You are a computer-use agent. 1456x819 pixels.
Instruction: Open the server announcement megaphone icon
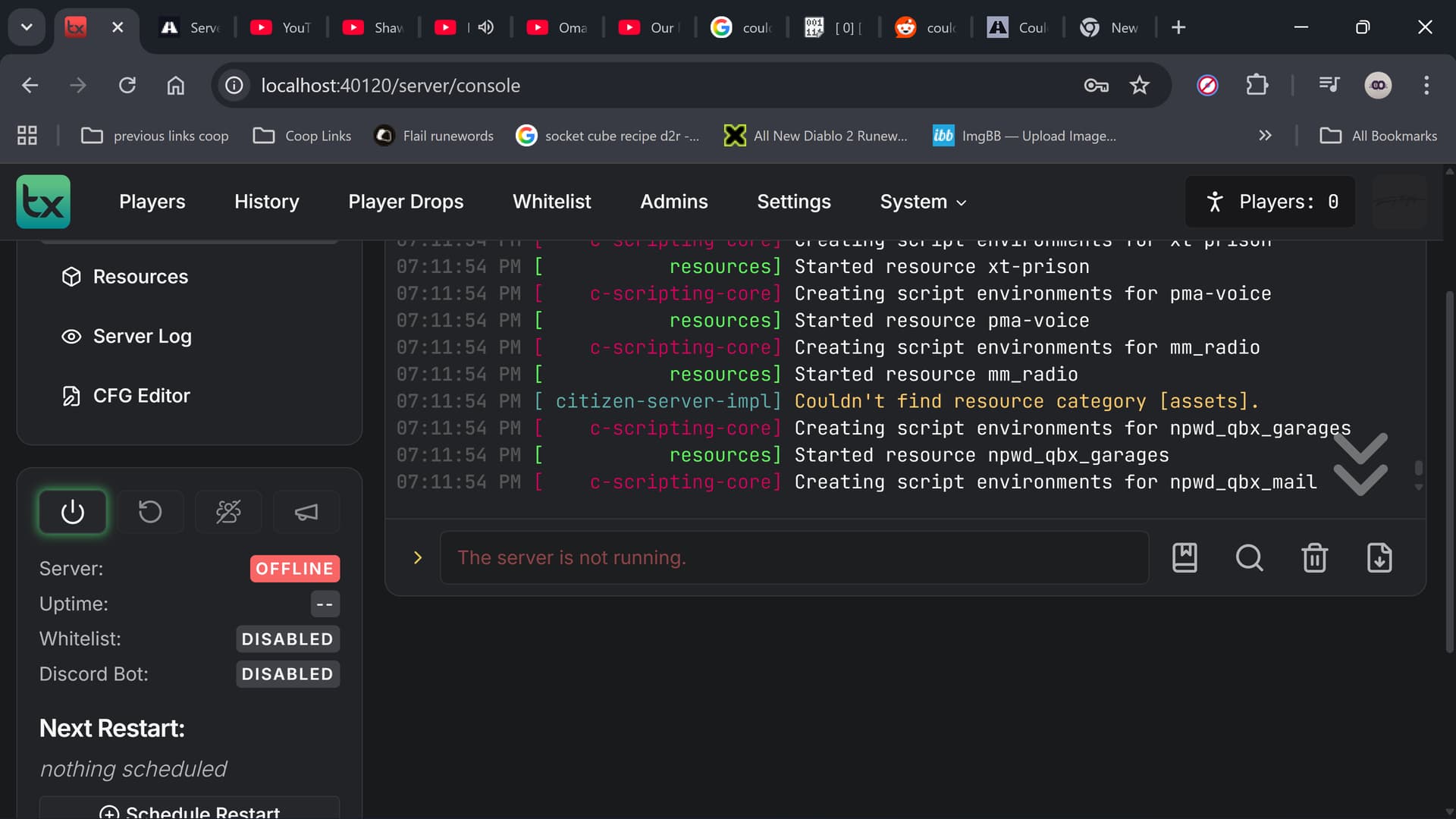tap(306, 511)
